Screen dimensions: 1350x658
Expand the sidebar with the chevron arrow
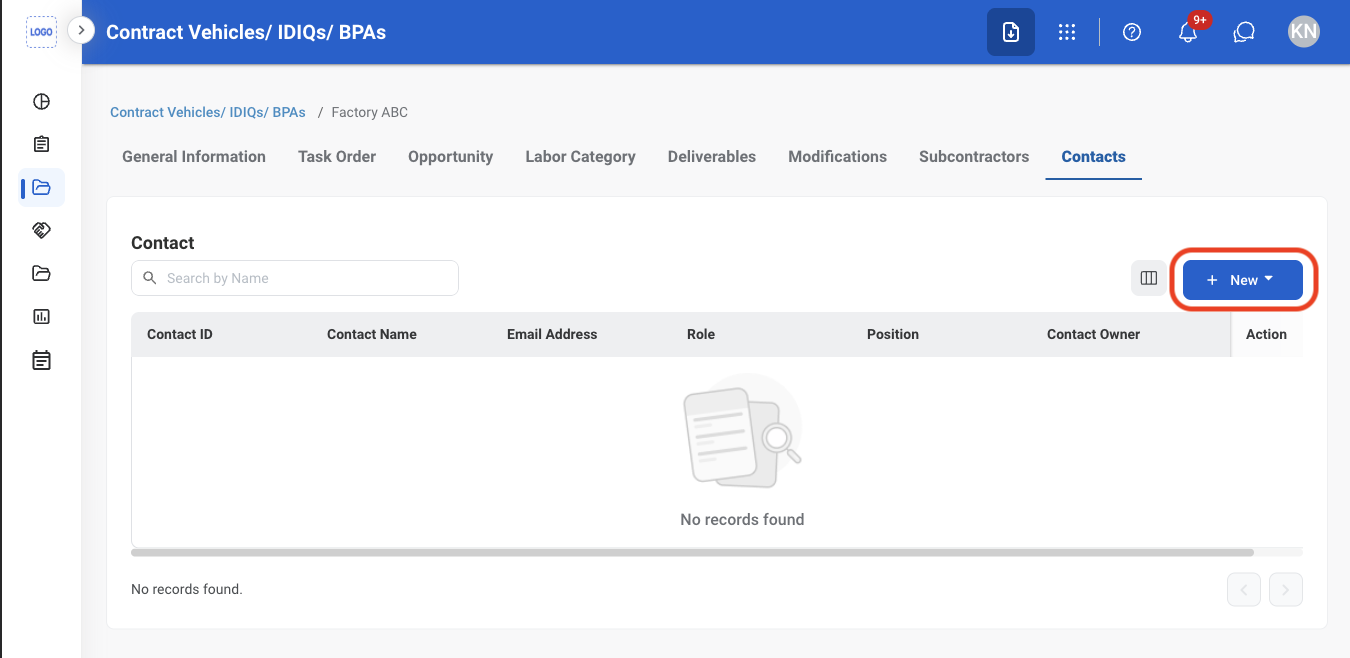point(81,31)
